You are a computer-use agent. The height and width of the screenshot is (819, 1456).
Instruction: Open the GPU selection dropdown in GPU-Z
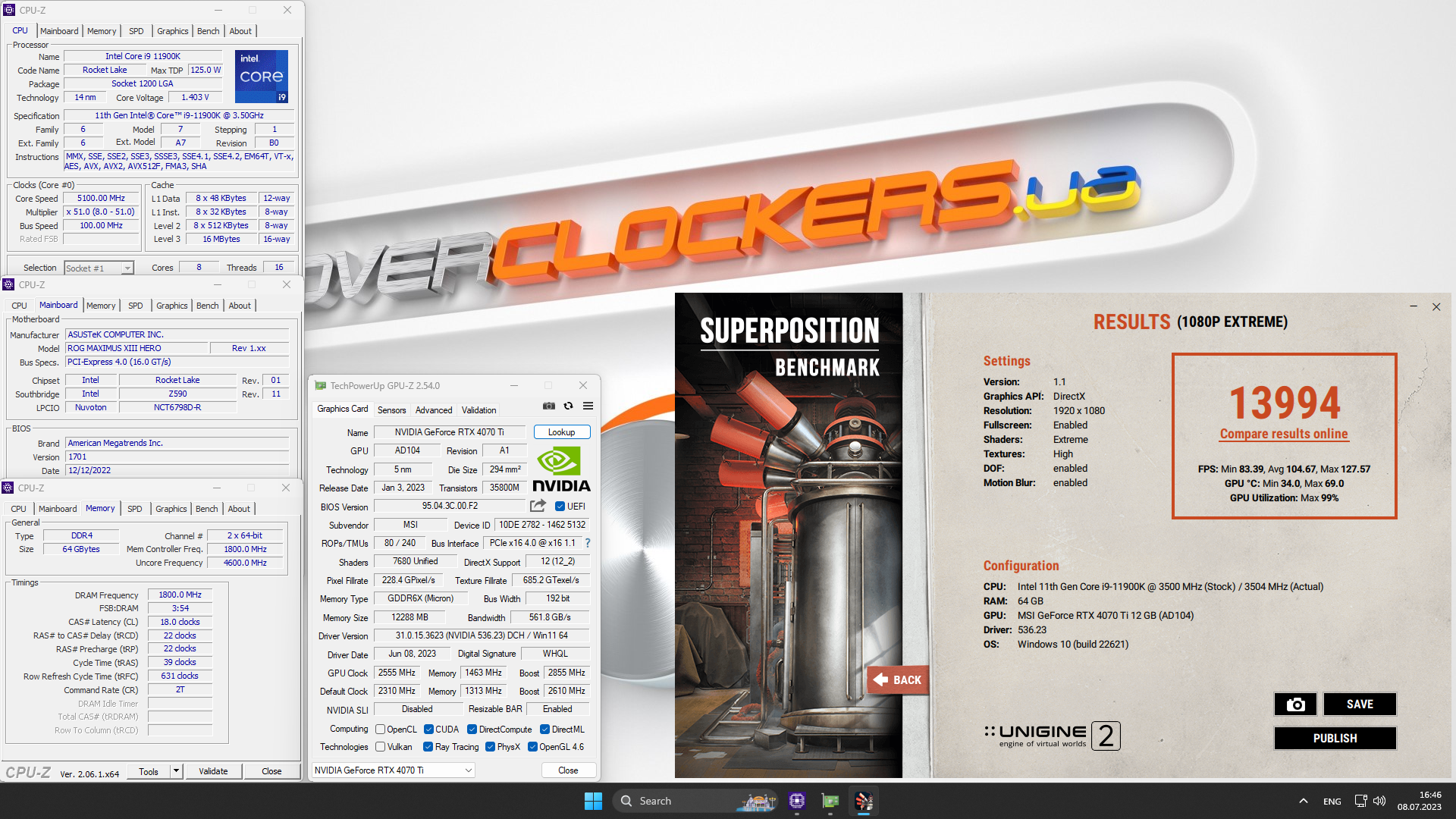[394, 770]
